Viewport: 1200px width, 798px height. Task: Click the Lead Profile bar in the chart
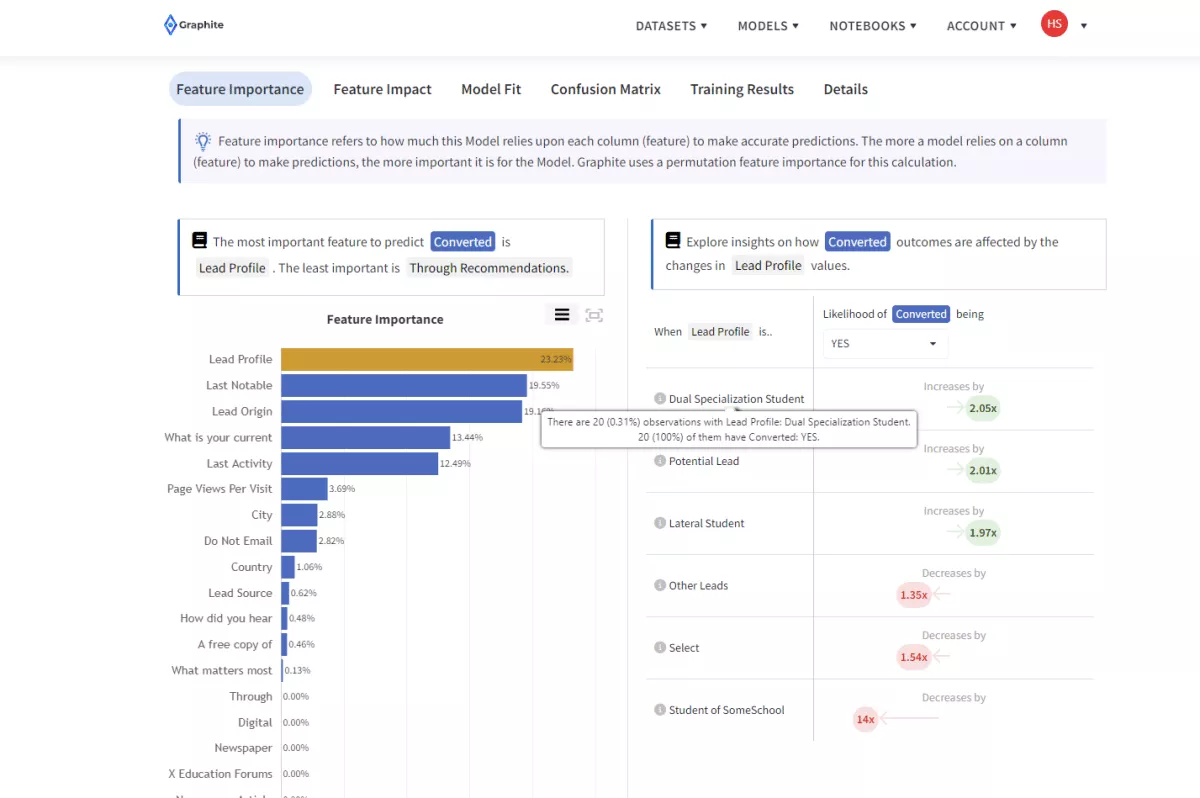click(x=425, y=359)
